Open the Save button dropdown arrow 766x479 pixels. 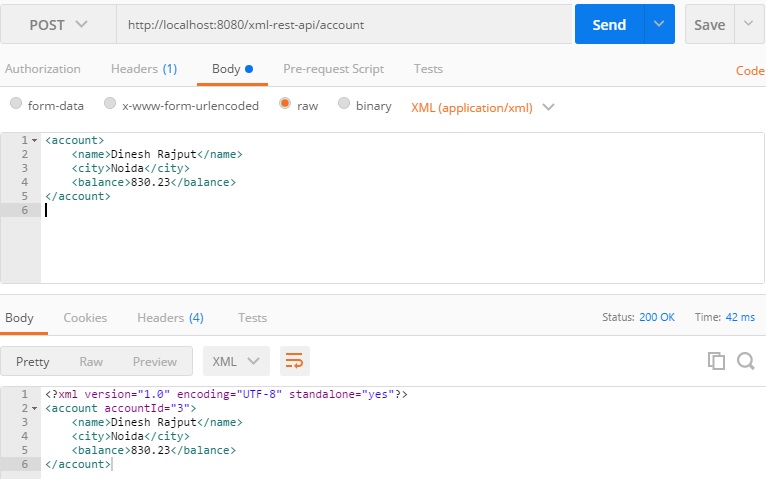(748, 24)
